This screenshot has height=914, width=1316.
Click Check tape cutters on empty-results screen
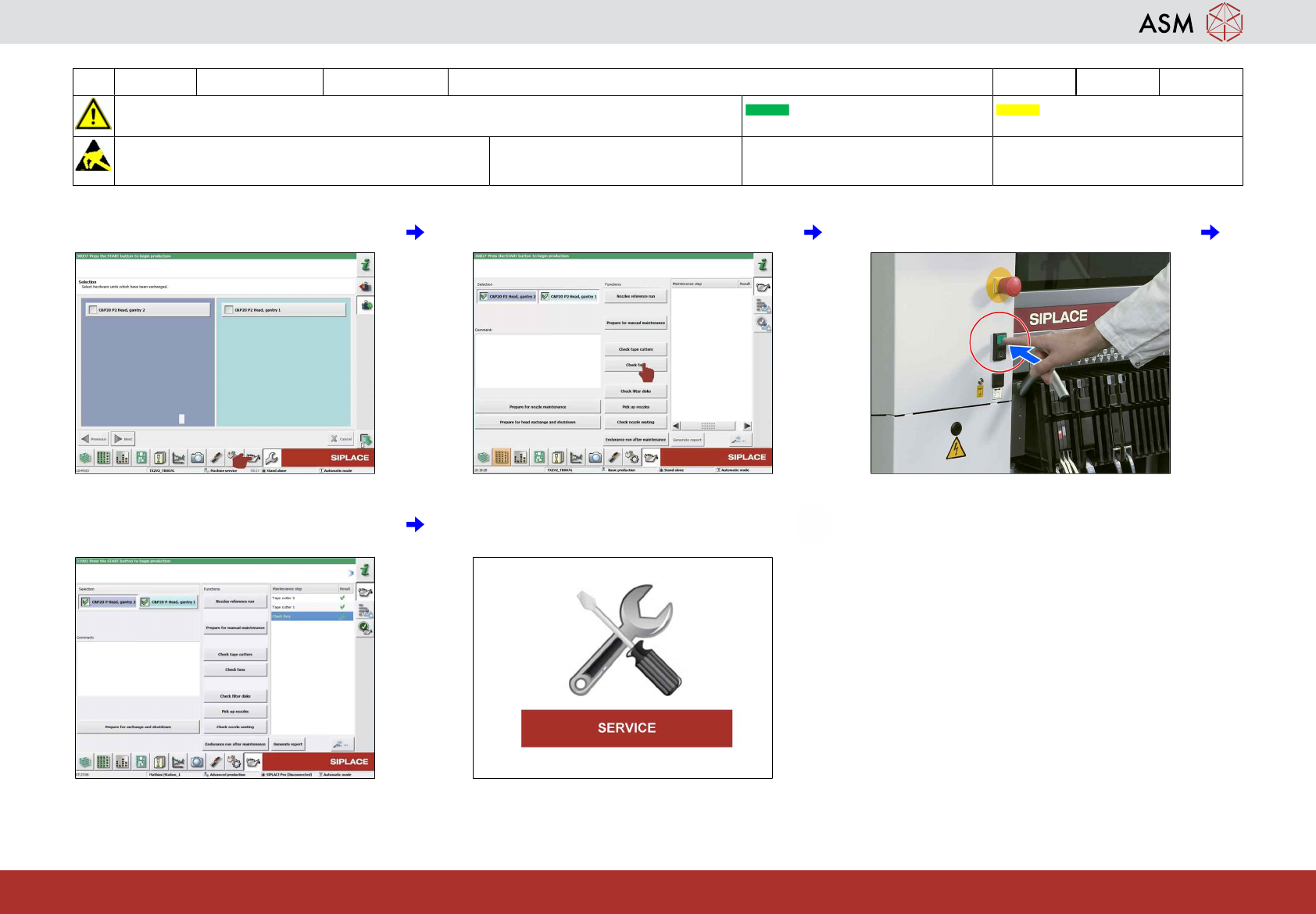[x=635, y=349]
